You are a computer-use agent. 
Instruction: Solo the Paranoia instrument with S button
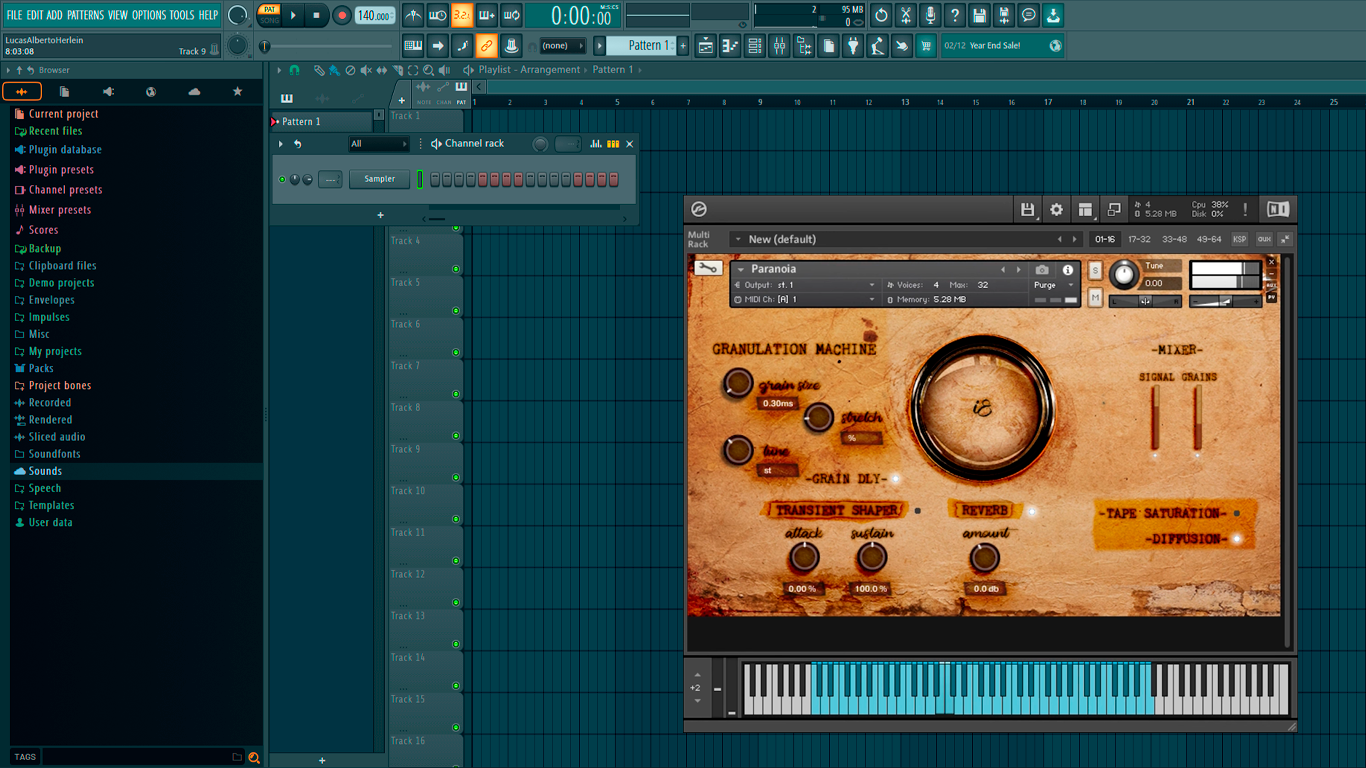(x=1095, y=271)
